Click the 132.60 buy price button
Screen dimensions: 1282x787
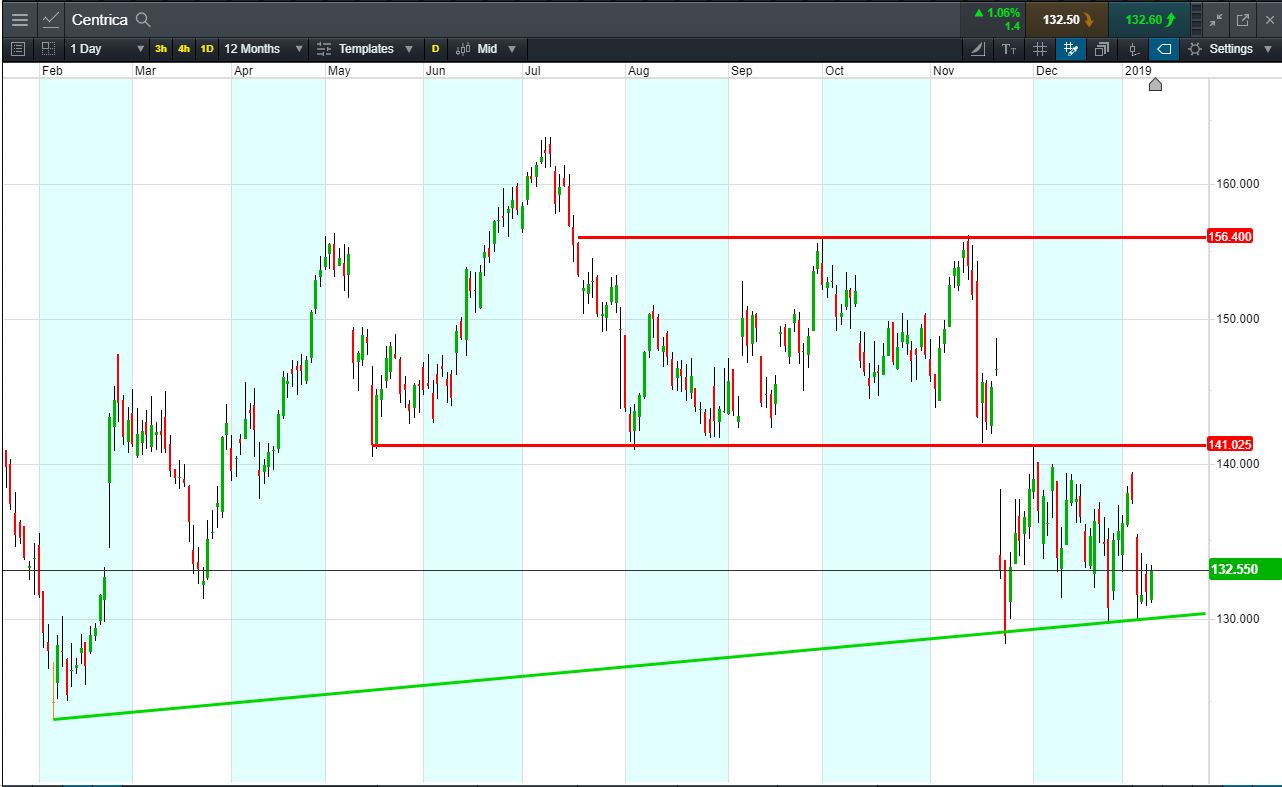coord(1150,19)
